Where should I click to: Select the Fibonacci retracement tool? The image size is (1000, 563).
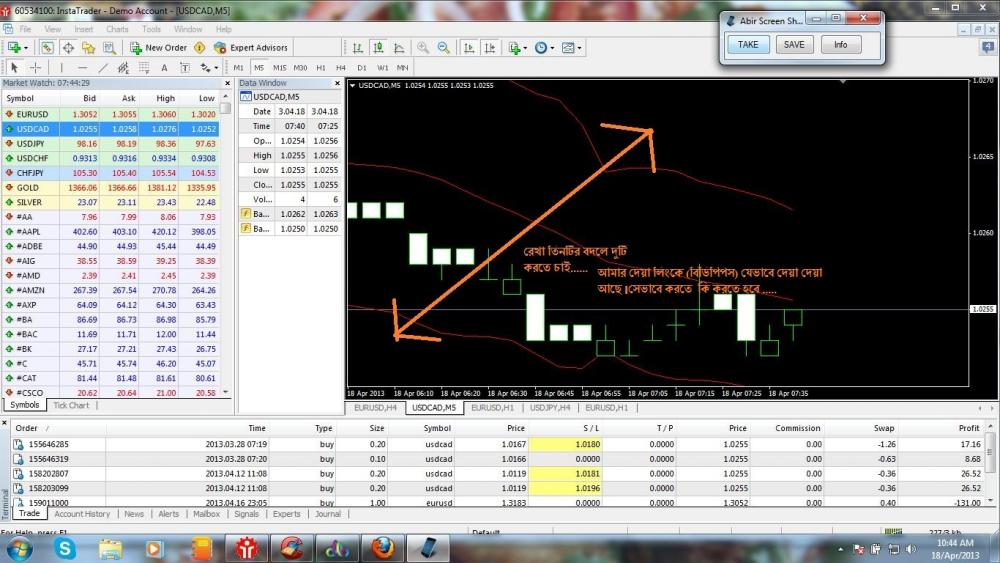144,68
